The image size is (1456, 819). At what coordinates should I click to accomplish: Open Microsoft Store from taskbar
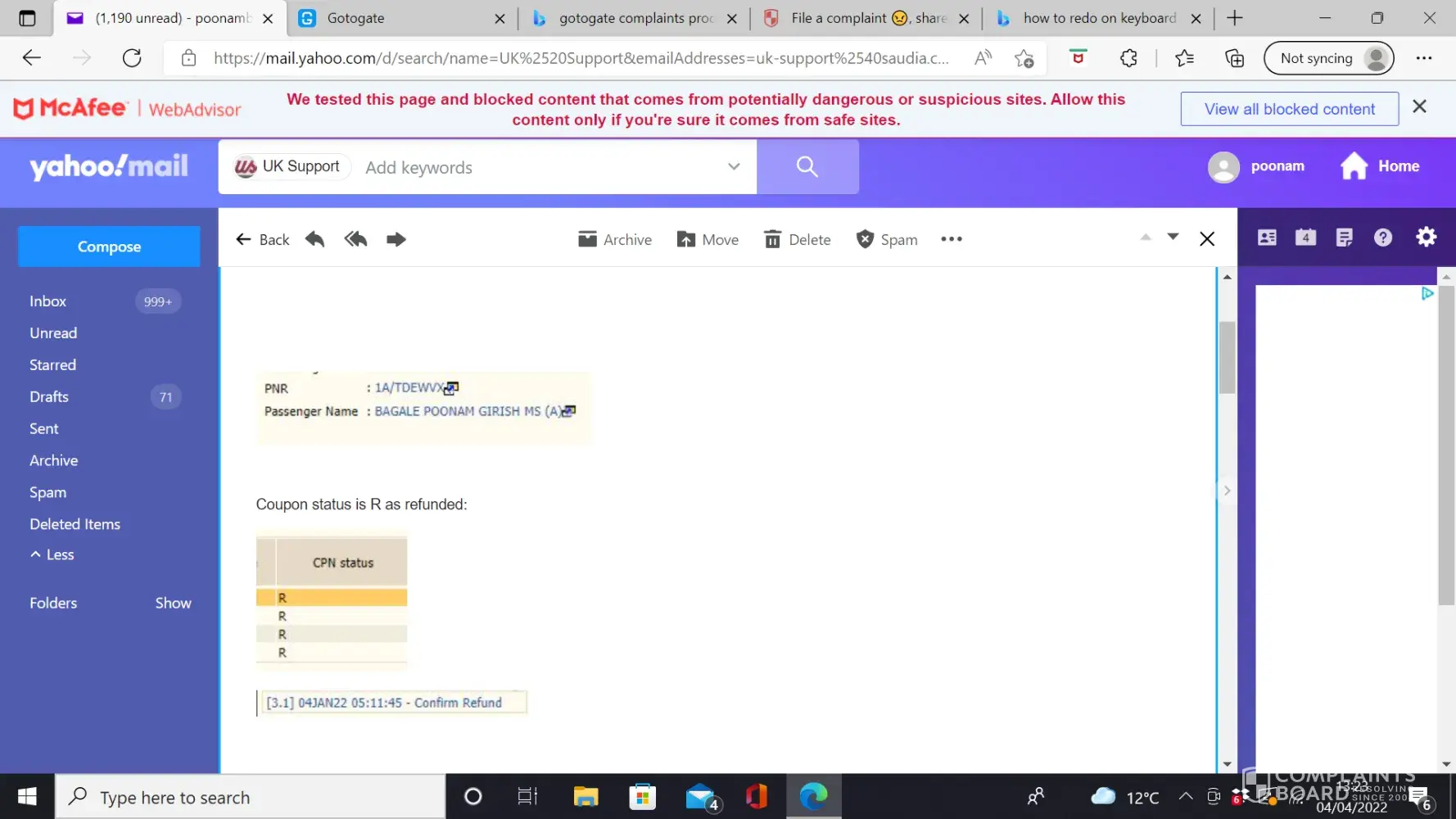643,797
